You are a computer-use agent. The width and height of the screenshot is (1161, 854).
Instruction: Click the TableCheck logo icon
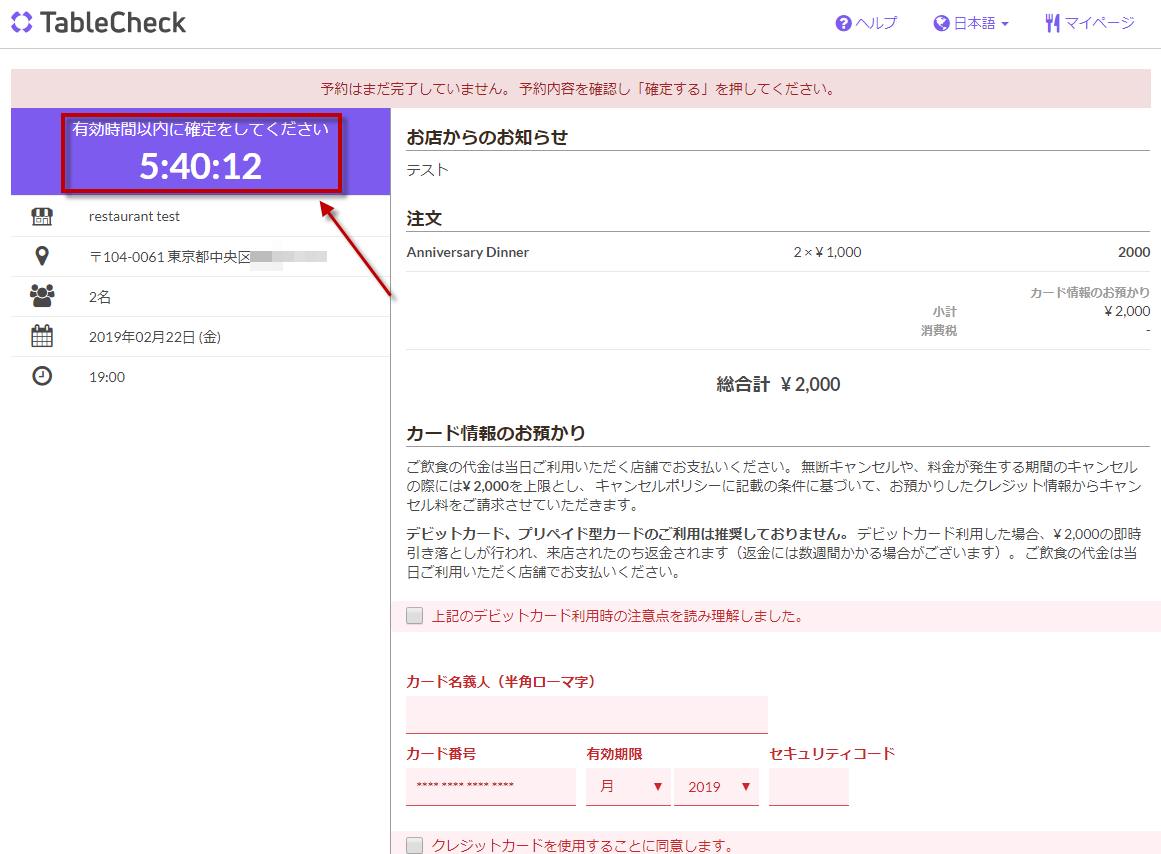21,22
